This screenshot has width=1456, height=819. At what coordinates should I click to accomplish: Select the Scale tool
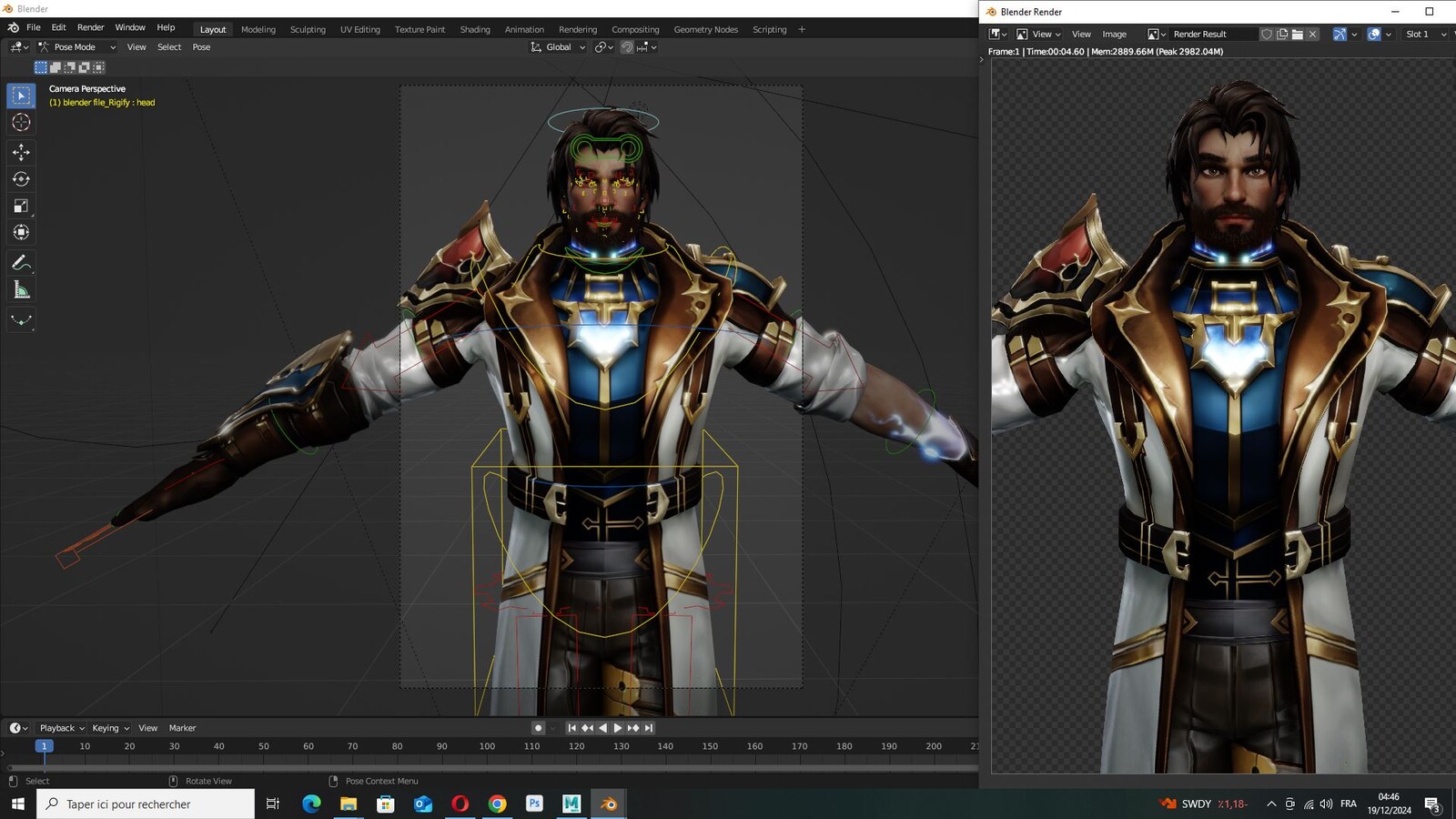click(21, 206)
